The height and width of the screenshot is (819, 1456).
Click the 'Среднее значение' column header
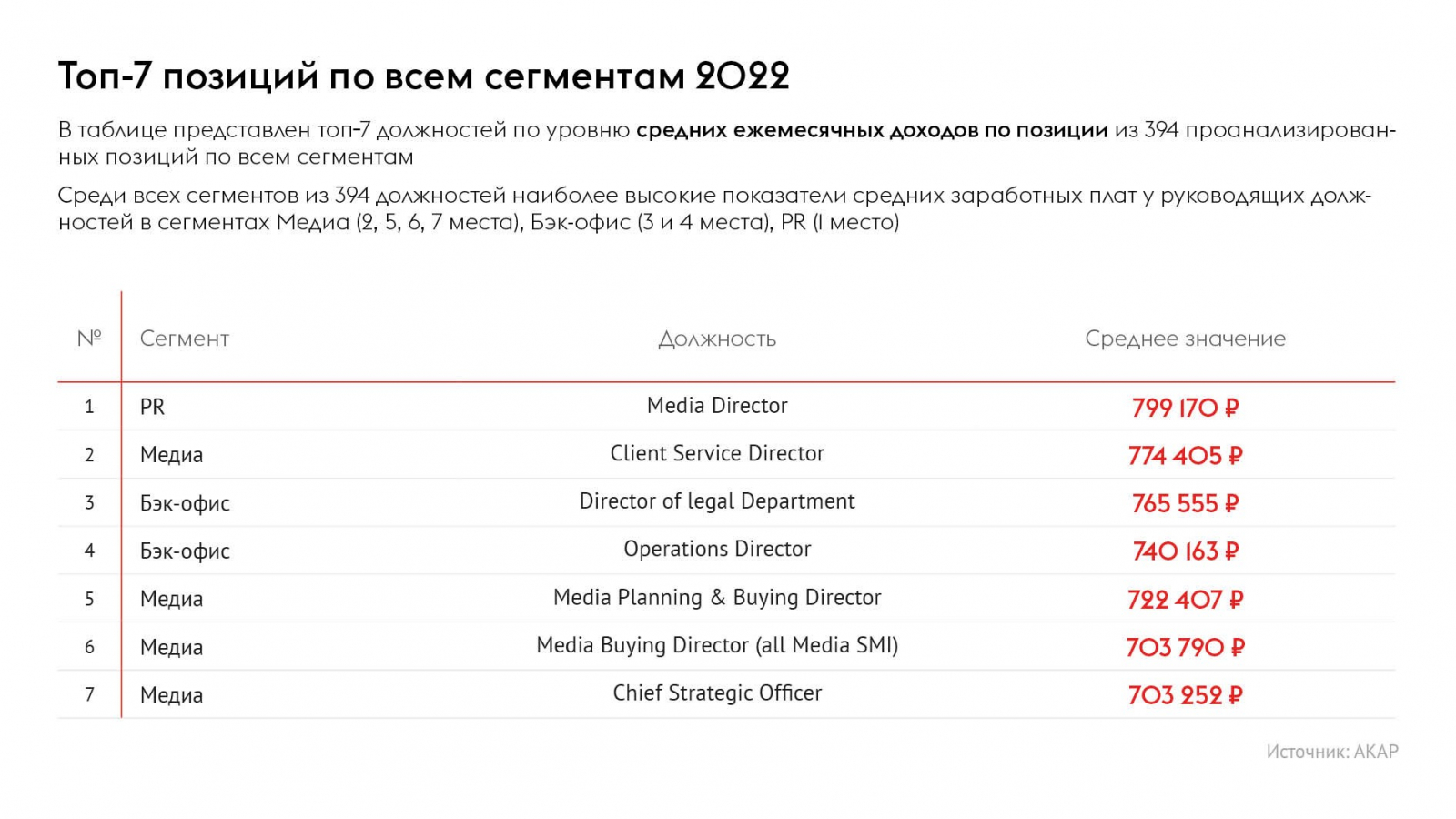pyautogui.click(x=1185, y=339)
